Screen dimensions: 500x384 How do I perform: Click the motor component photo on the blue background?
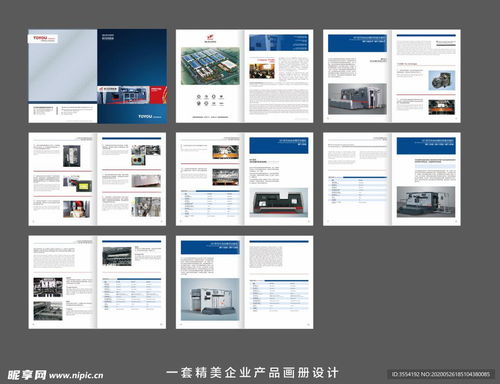[442, 80]
